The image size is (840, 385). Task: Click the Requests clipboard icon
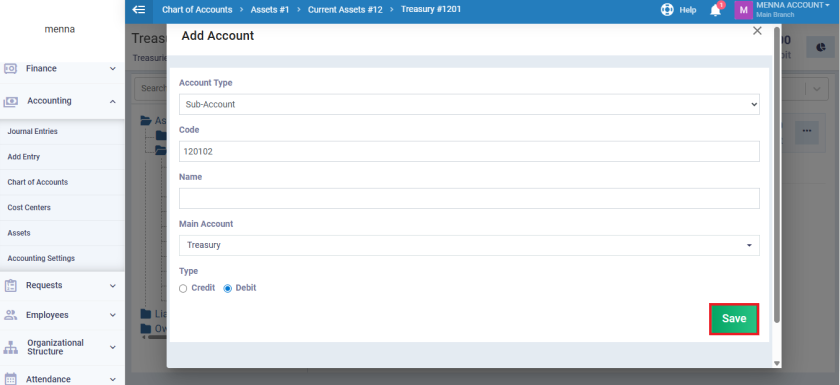point(11,285)
